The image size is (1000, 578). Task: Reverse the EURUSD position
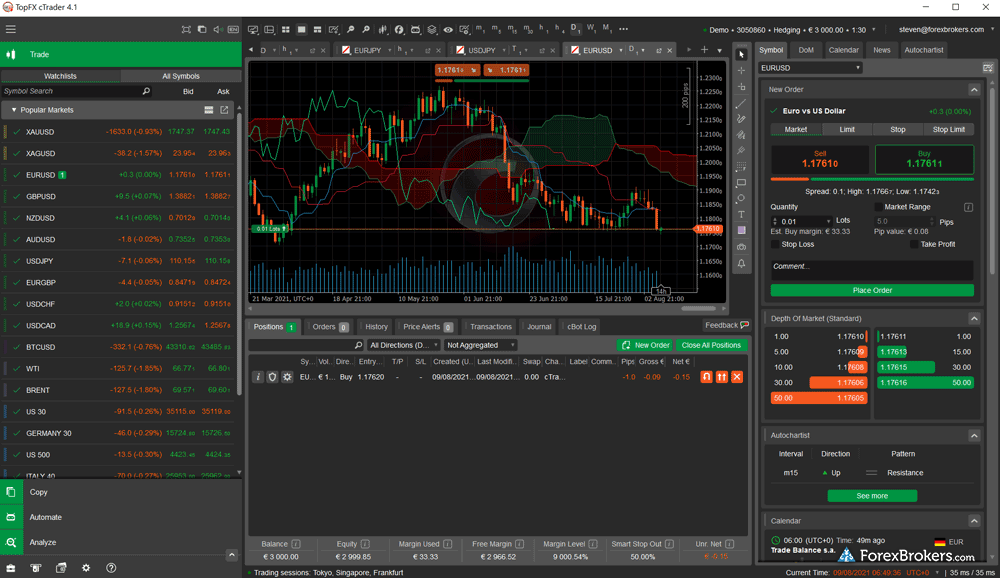(x=706, y=377)
